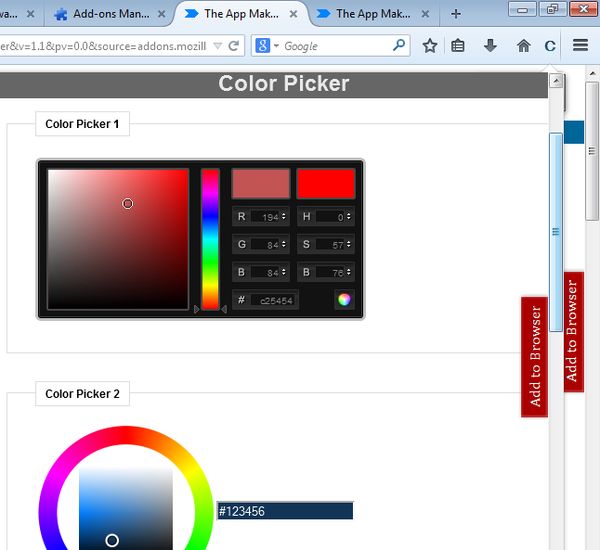Click the browser window scrollbar up arrow
Screen dimensions: 600x550
pos(592,73)
